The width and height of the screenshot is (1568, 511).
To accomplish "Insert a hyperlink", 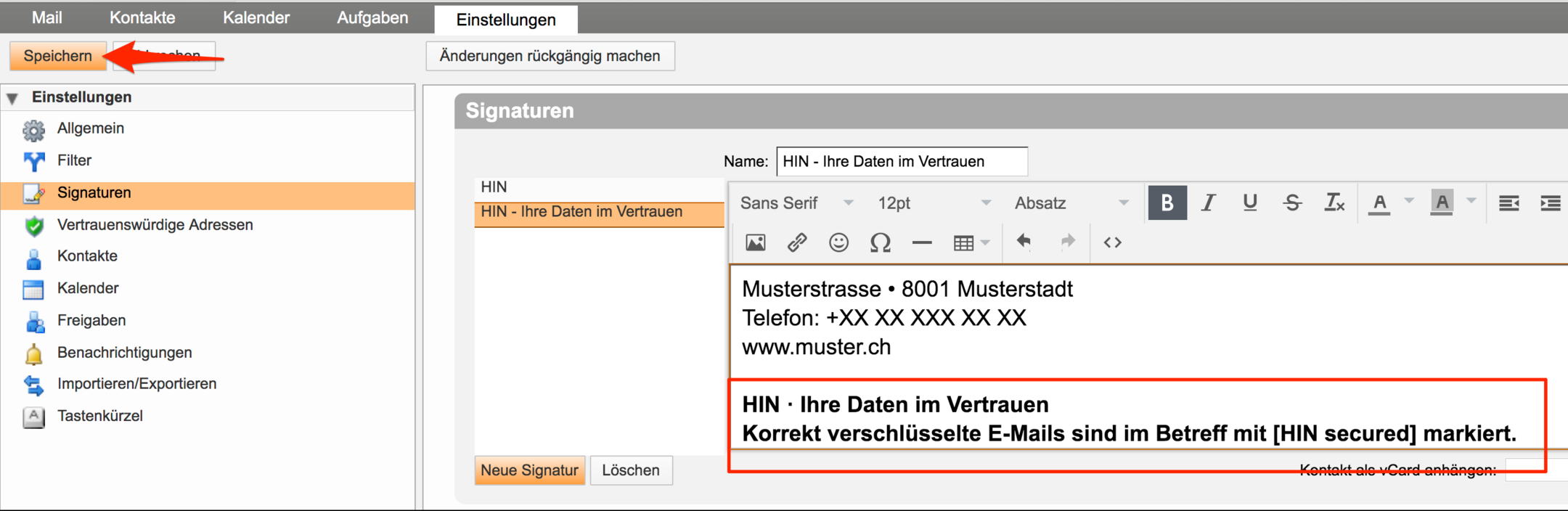I will pyautogui.click(x=797, y=242).
